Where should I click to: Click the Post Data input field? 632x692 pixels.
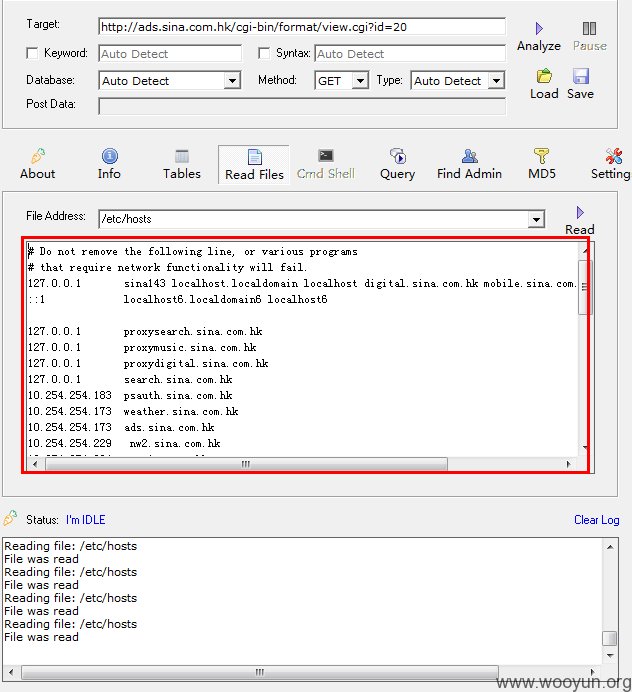tap(302, 107)
